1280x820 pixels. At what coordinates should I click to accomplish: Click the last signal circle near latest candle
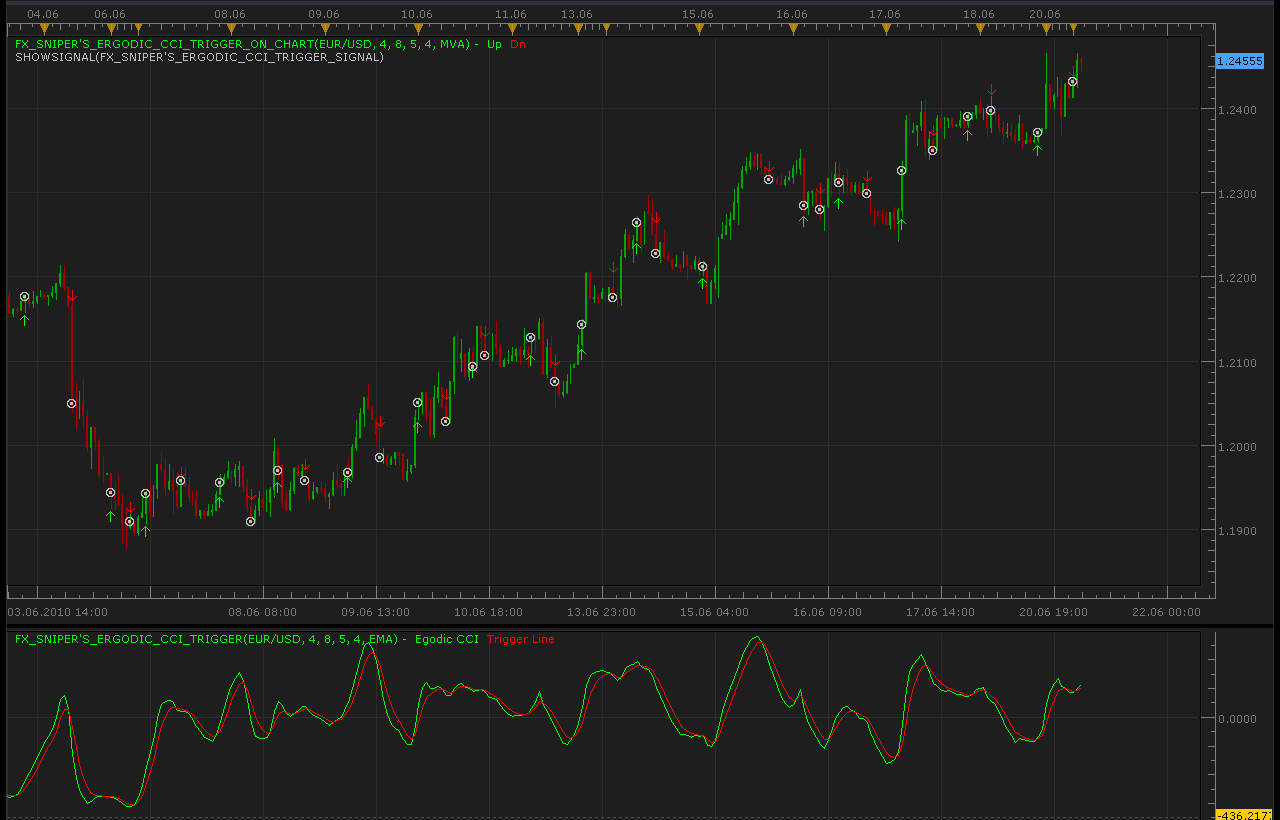1072,82
